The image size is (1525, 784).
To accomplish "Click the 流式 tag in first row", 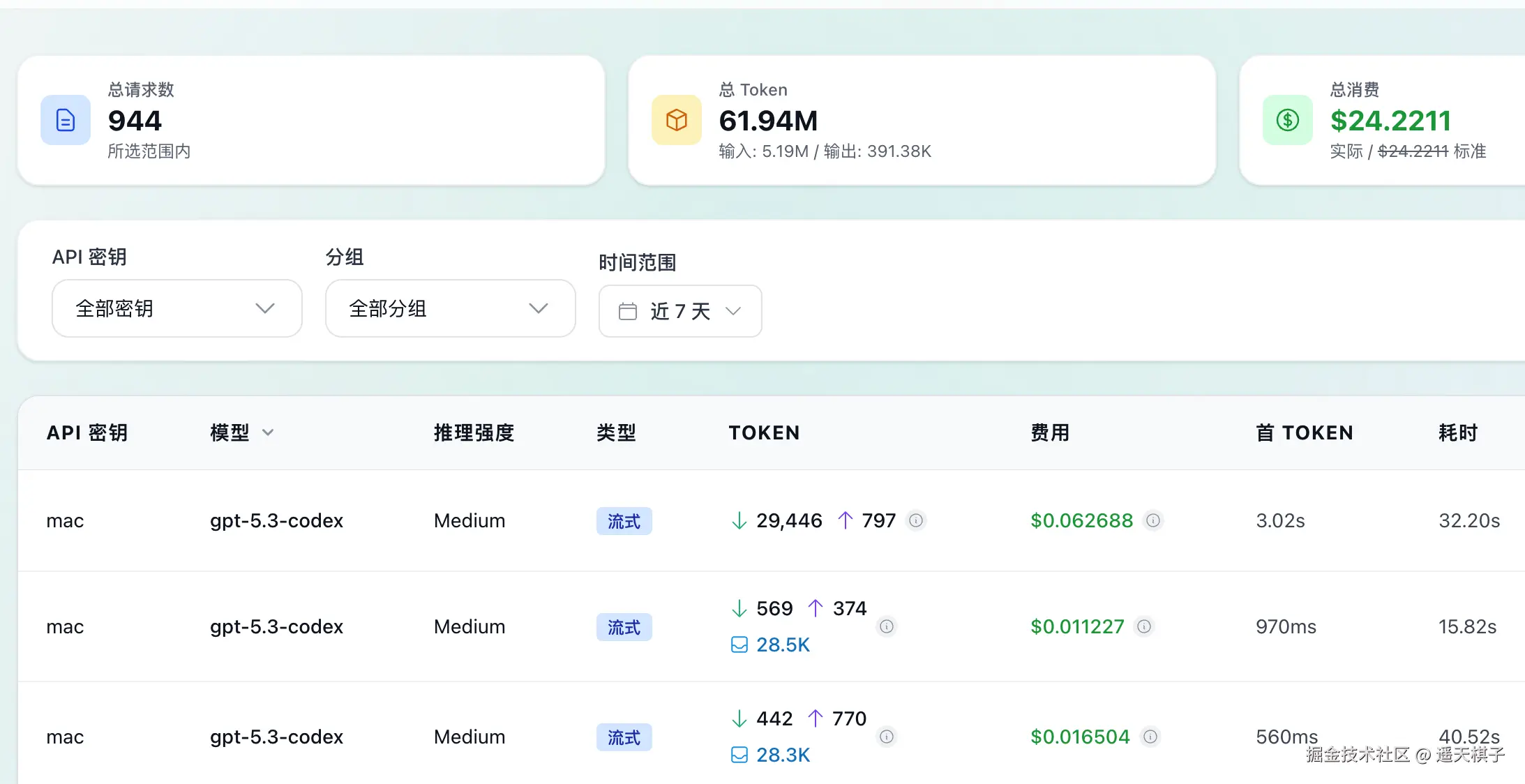I will pos(624,521).
